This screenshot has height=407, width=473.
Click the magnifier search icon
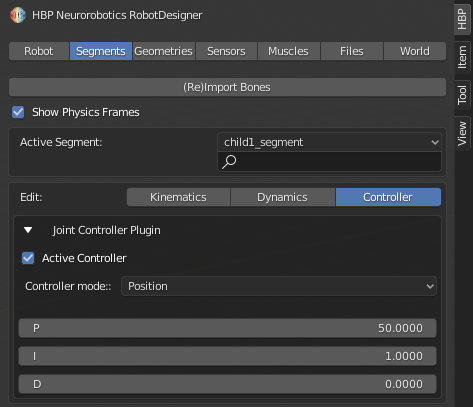click(229, 162)
